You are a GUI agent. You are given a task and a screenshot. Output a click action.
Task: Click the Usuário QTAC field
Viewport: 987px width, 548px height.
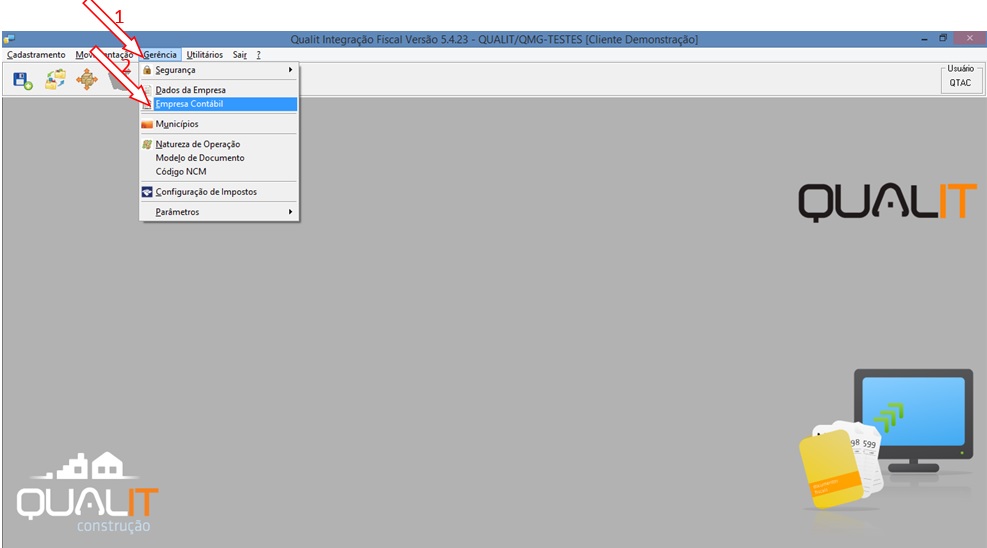(x=961, y=82)
